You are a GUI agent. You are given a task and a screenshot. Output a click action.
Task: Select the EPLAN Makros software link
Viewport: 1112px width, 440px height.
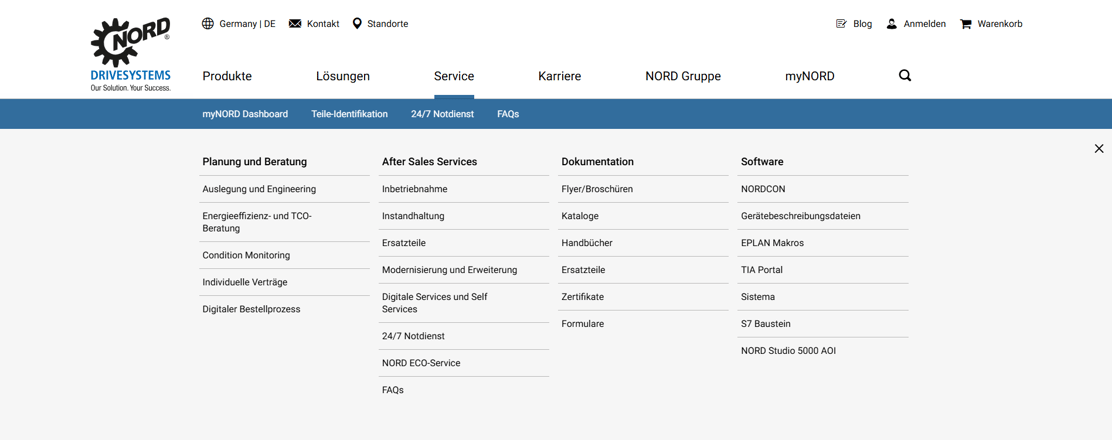pyautogui.click(x=772, y=243)
